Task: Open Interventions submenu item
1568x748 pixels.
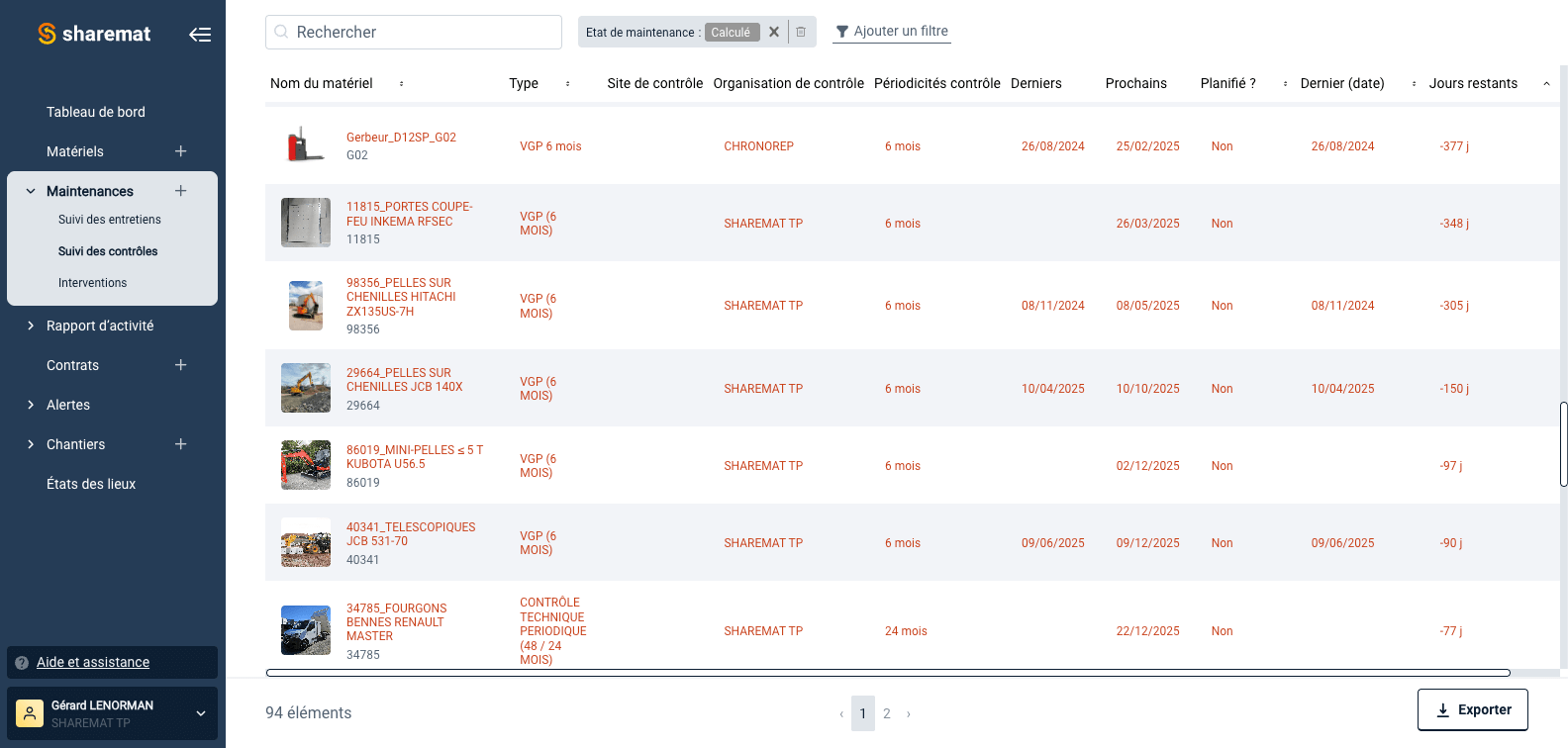Action: tap(93, 283)
